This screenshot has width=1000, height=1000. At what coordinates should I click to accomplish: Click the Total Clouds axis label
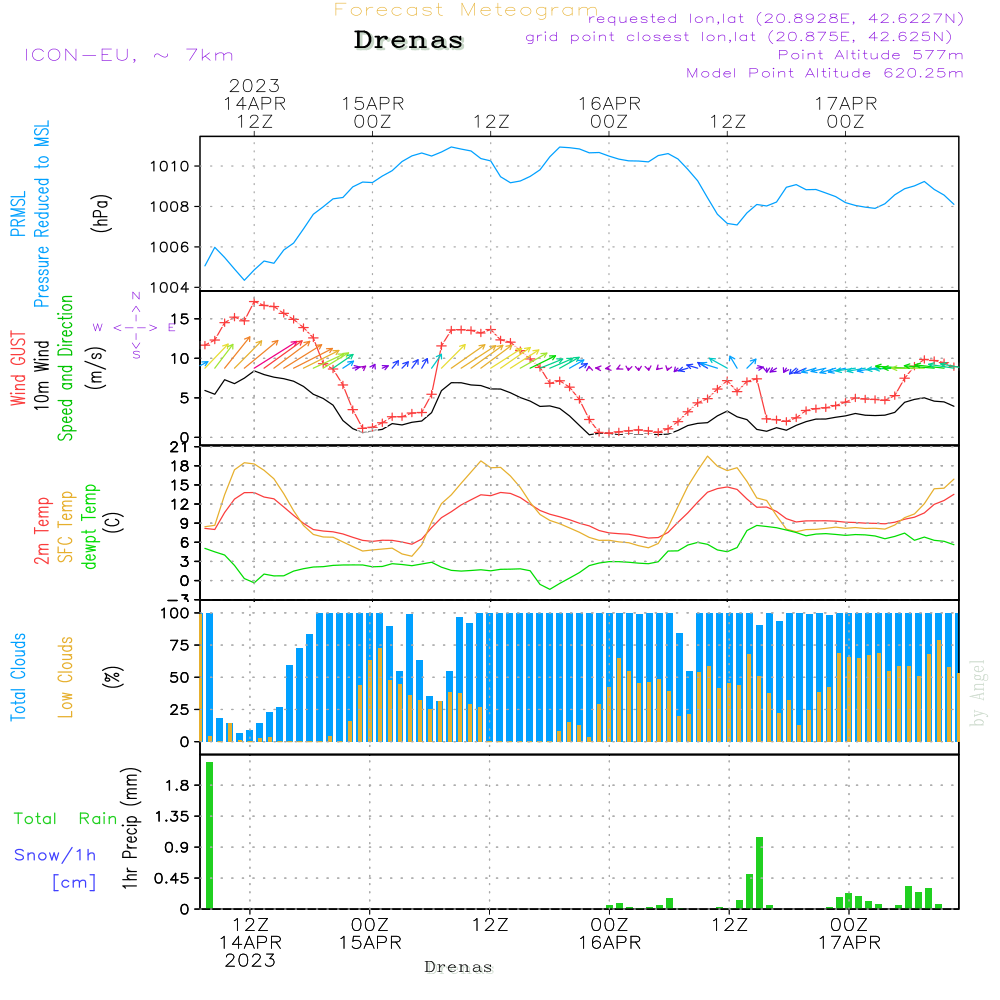pos(19,677)
